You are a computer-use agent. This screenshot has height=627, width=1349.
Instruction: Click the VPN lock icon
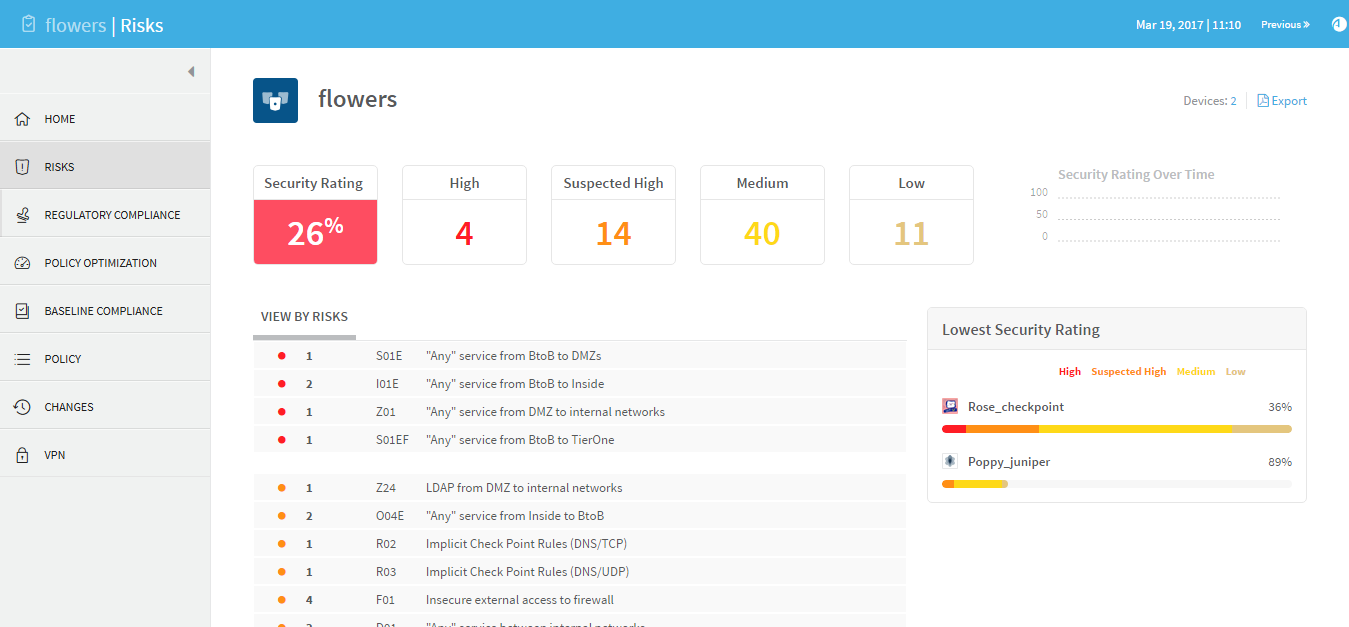tap(22, 455)
